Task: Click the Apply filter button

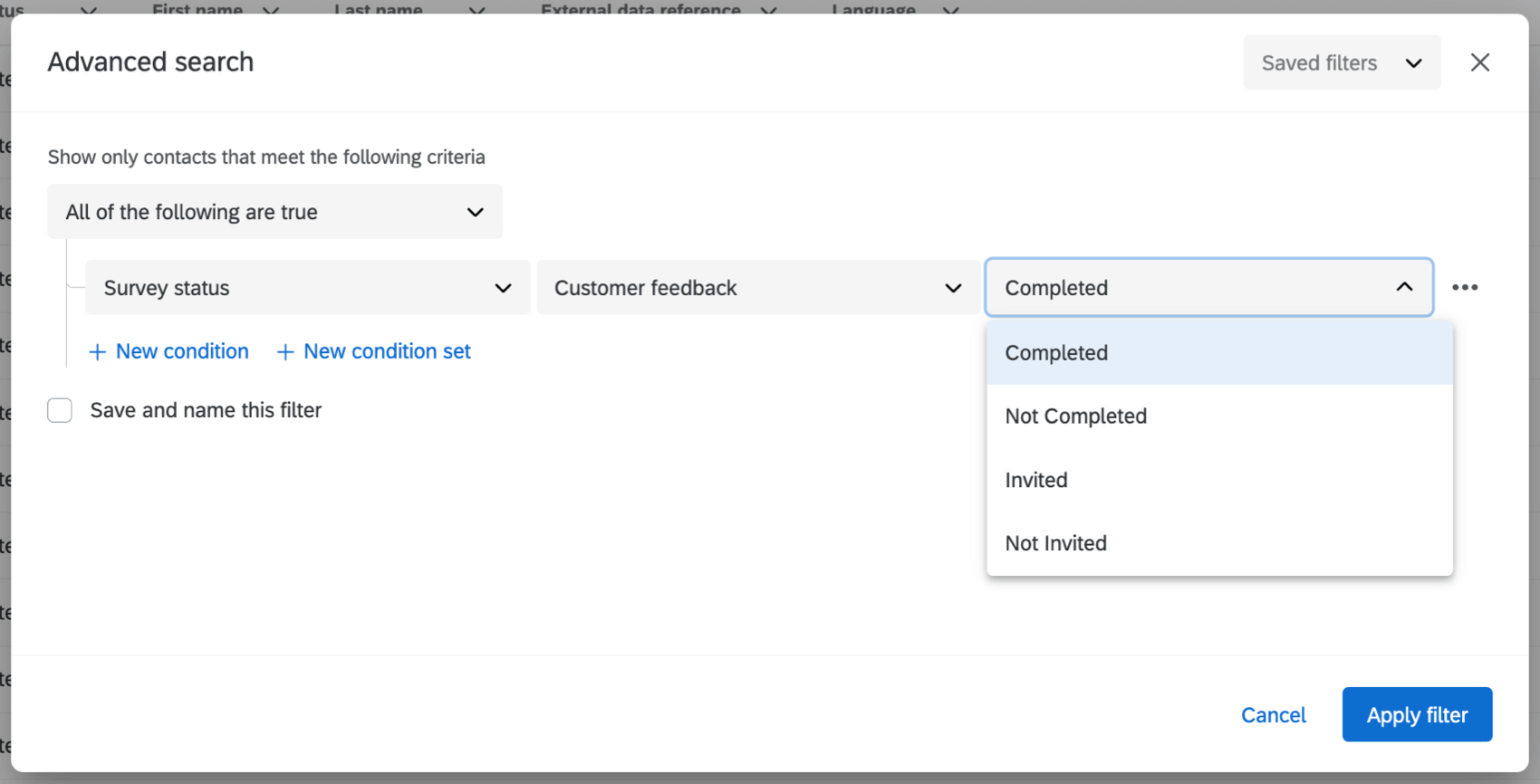Action: tap(1417, 715)
